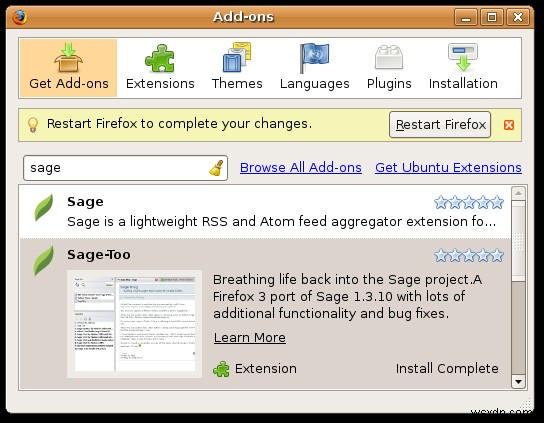Screen dimensions: 544x423
Task: Follow the Learn More link
Action: [250, 338]
